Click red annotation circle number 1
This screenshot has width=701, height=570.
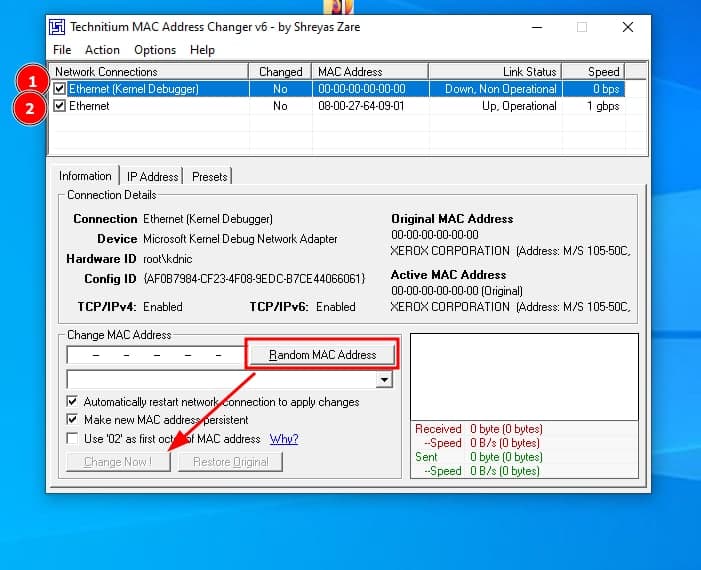pos(32,82)
